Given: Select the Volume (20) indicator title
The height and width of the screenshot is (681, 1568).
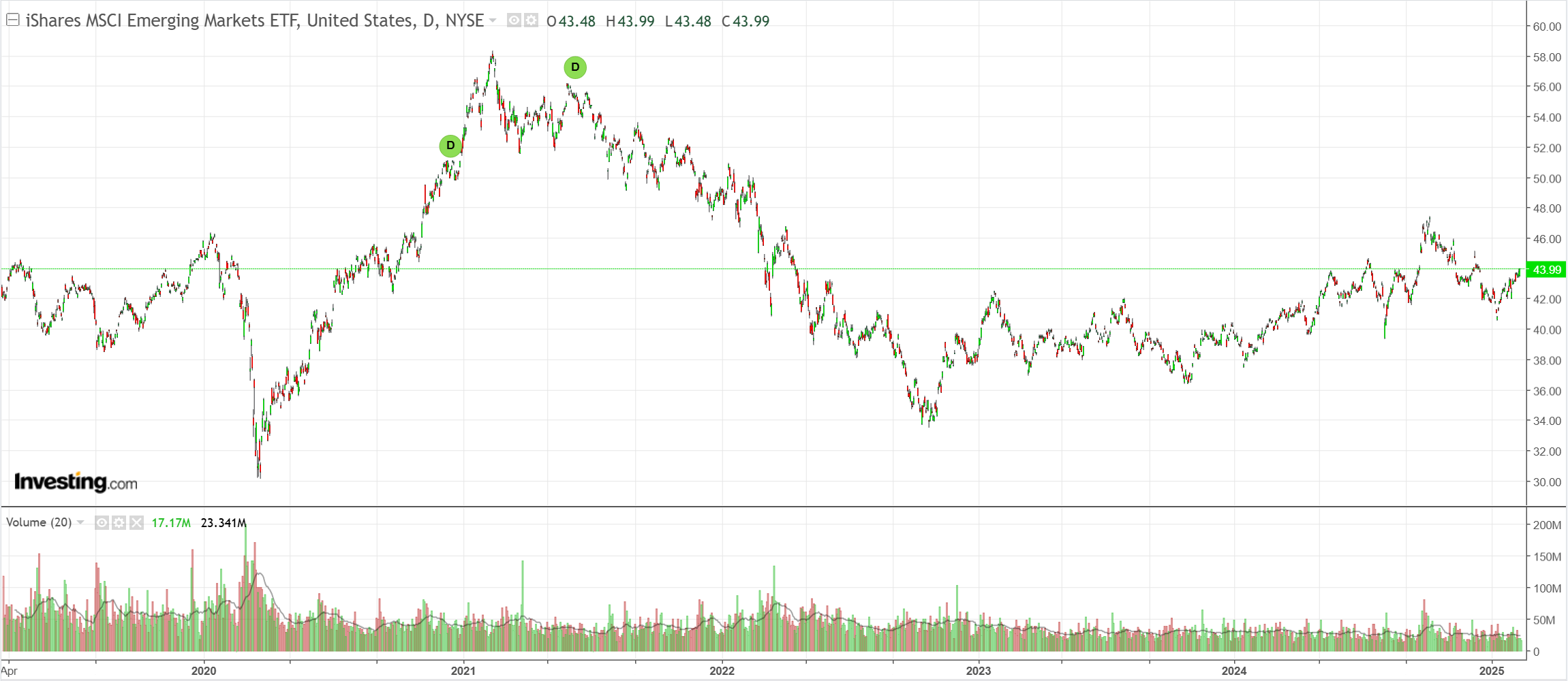Looking at the screenshot, I should (x=39, y=522).
